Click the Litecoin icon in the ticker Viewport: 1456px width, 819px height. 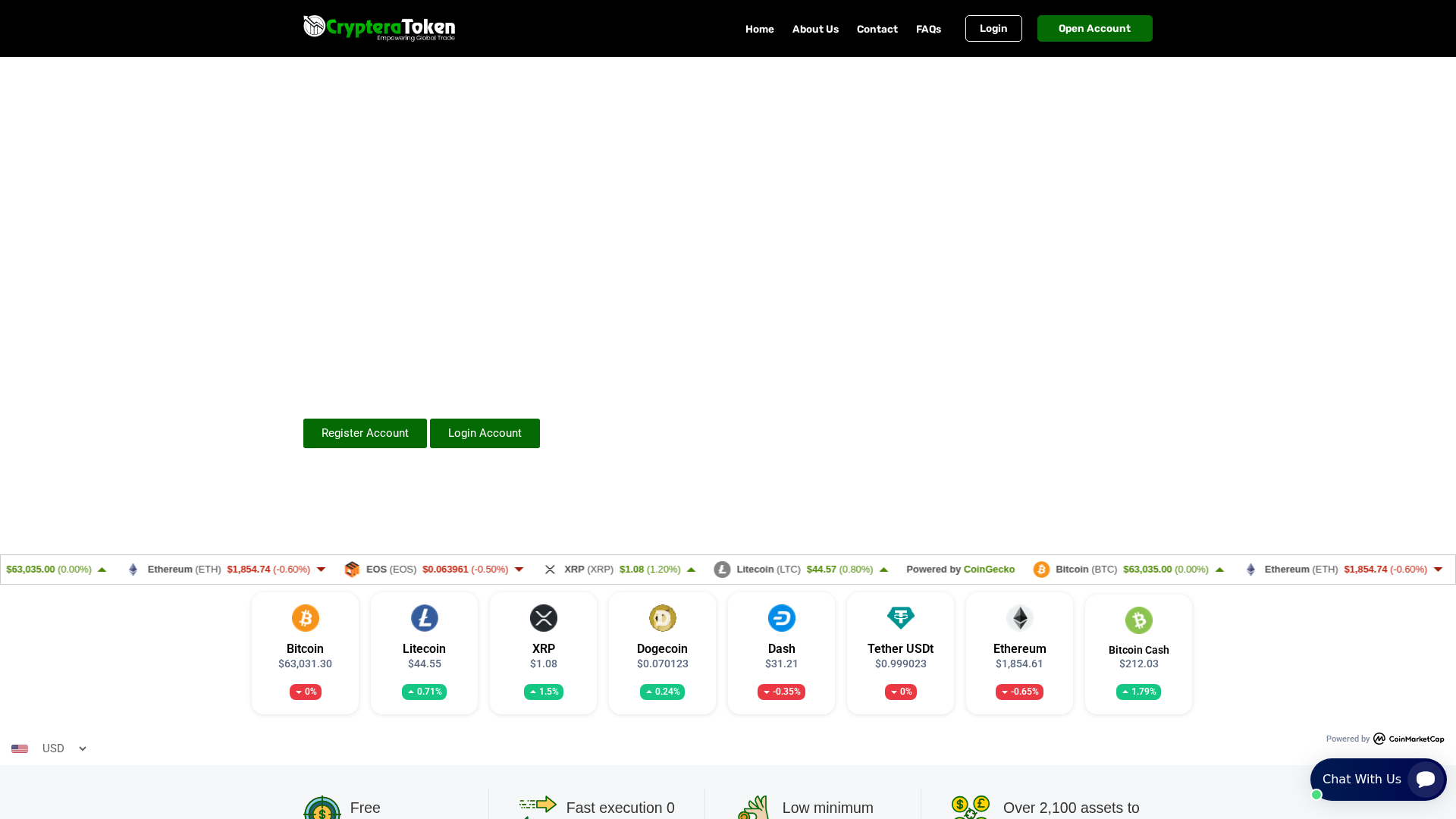[722, 570]
